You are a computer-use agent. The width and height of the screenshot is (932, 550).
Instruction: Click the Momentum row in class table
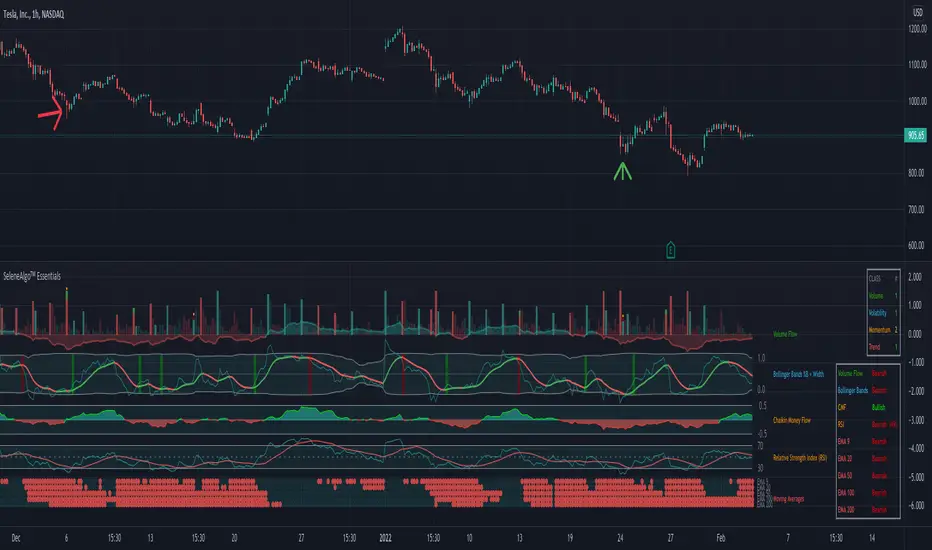coord(883,330)
